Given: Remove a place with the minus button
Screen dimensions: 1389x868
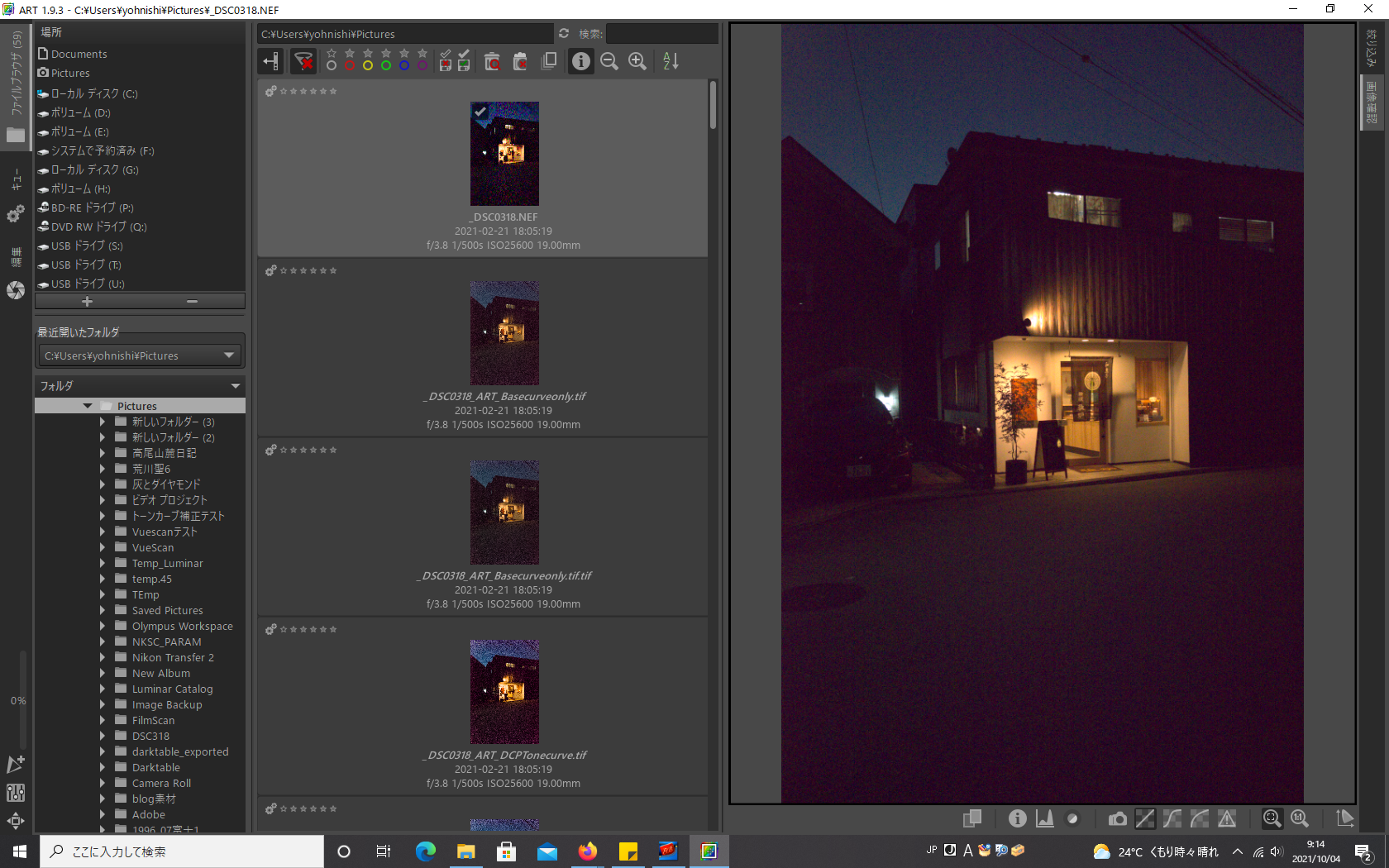Looking at the screenshot, I should 192,302.
